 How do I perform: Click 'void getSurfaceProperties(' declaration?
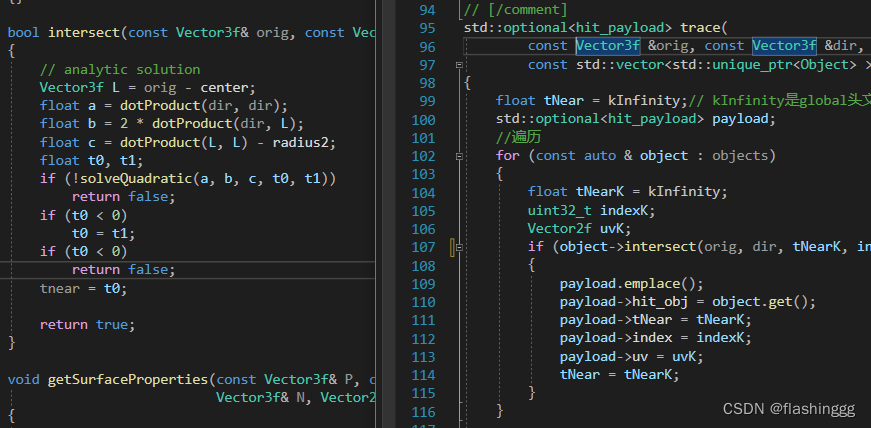tap(112, 380)
